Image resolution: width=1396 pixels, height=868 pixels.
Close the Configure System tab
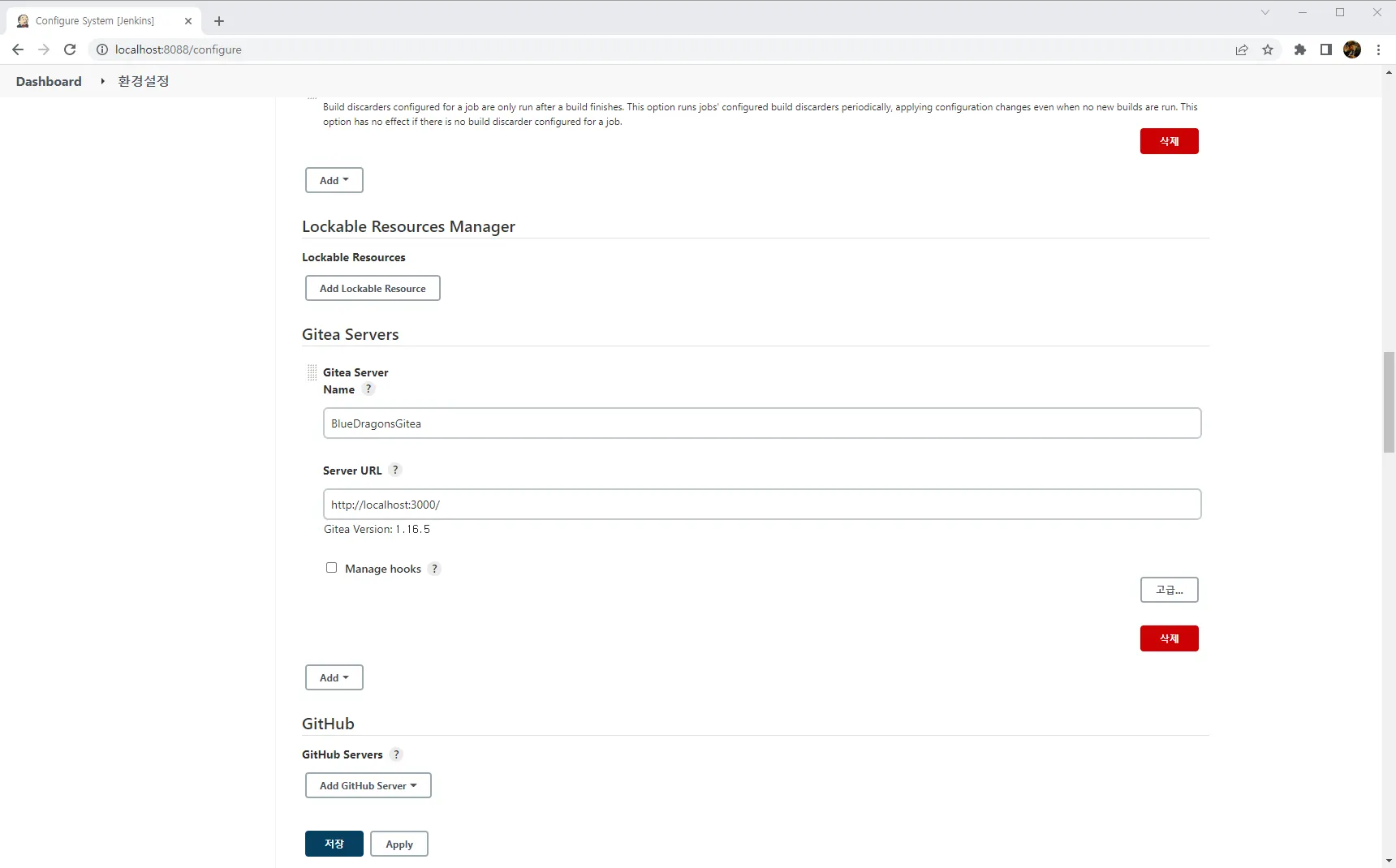188,21
